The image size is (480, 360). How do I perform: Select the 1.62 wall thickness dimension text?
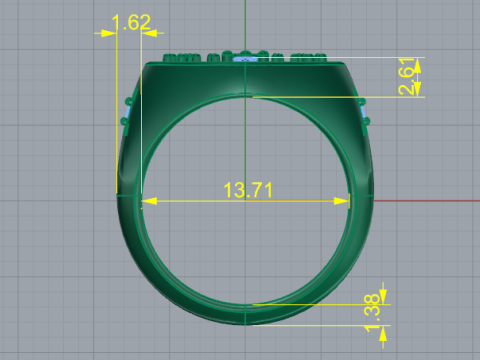[x=131, y=22]
